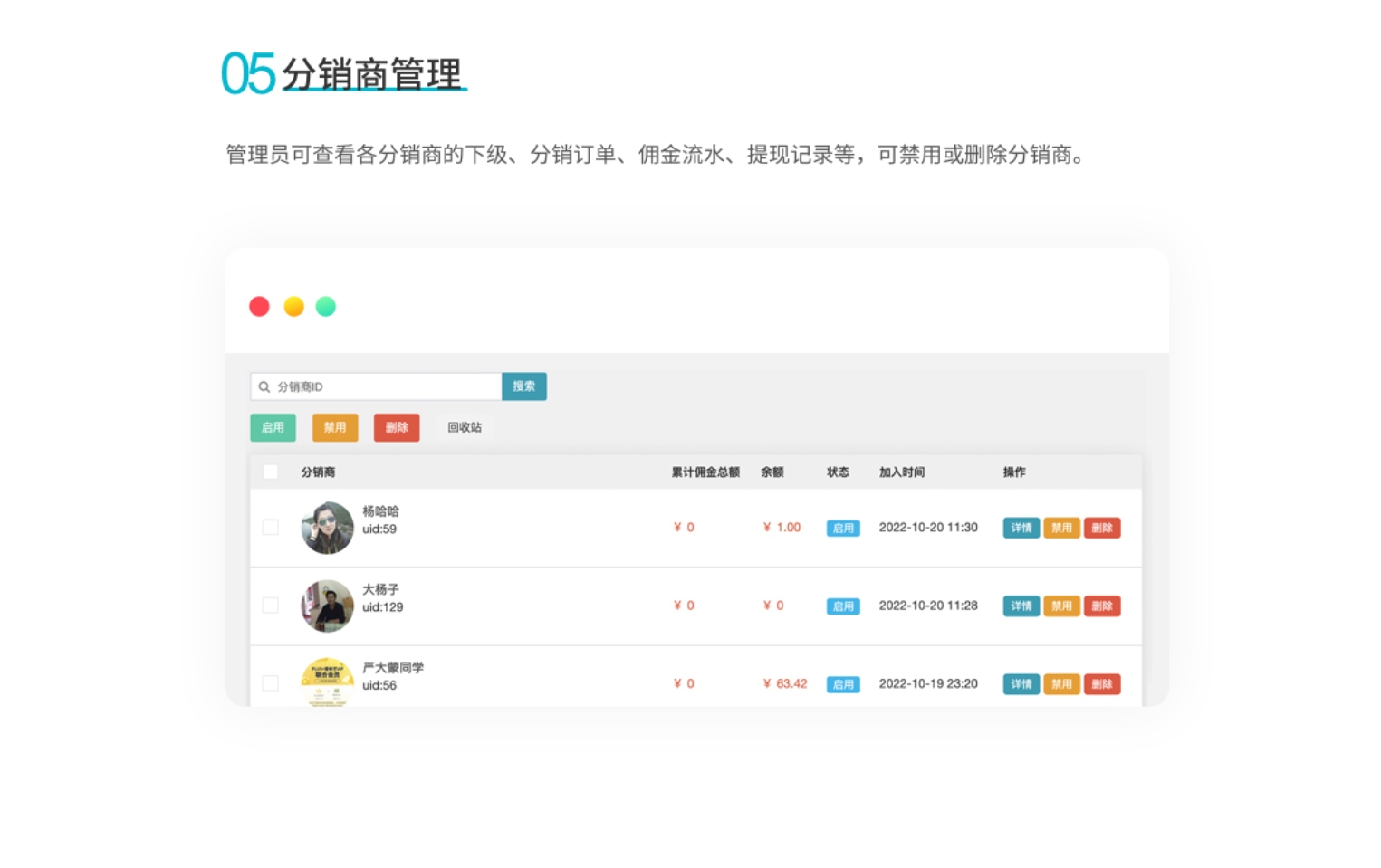This screenshot has width=1381, height=868.
Task: Click the orange 禁用 bulk disable button
Action: (335, 427)
